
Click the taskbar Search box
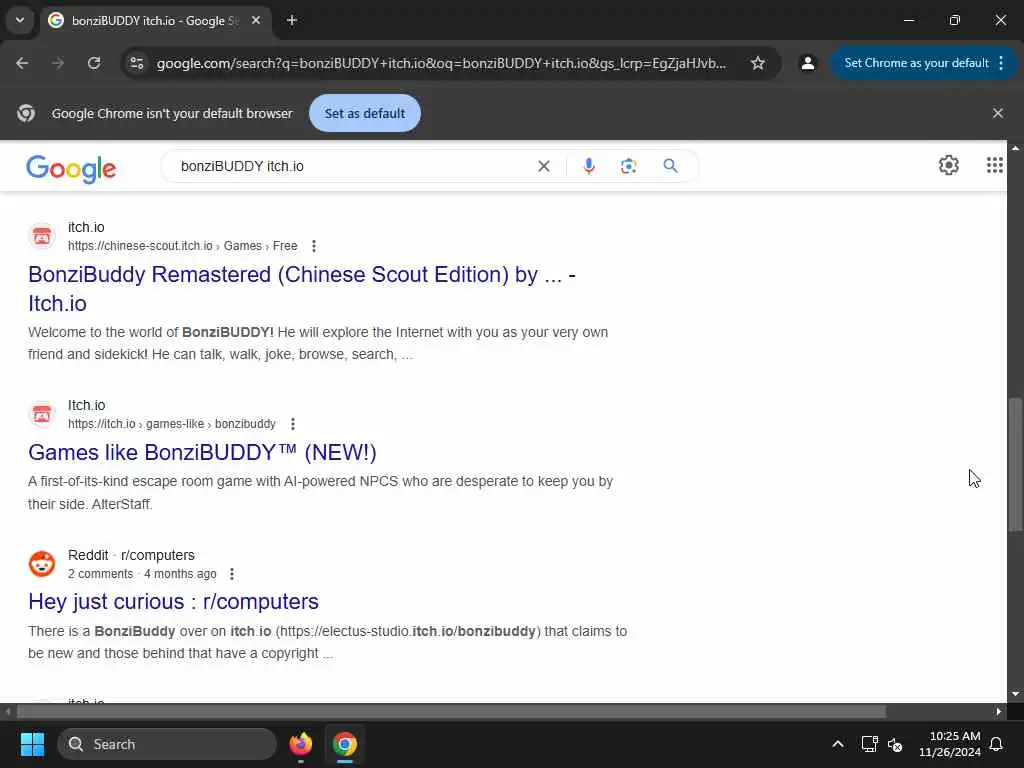(x=167, y=744)
